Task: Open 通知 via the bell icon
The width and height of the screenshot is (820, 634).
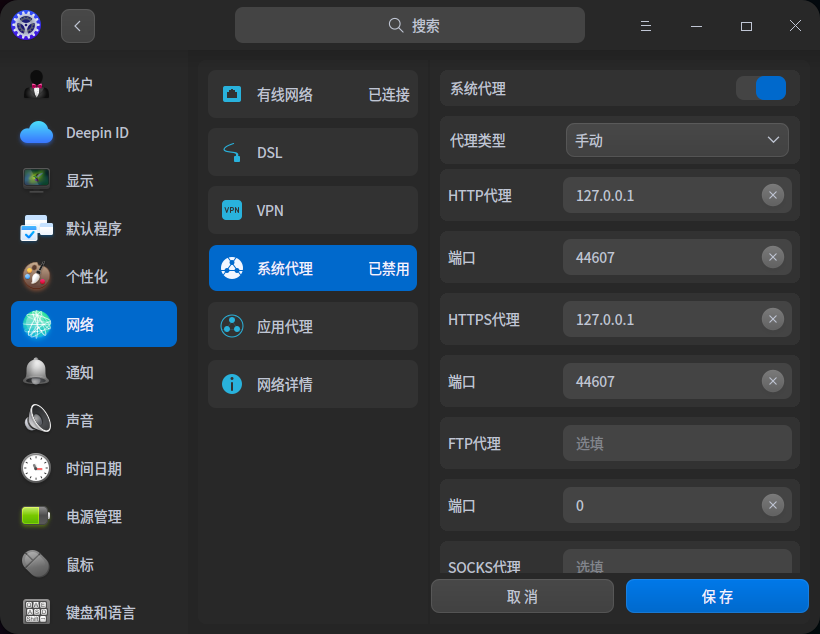Action: pos(37,372)
